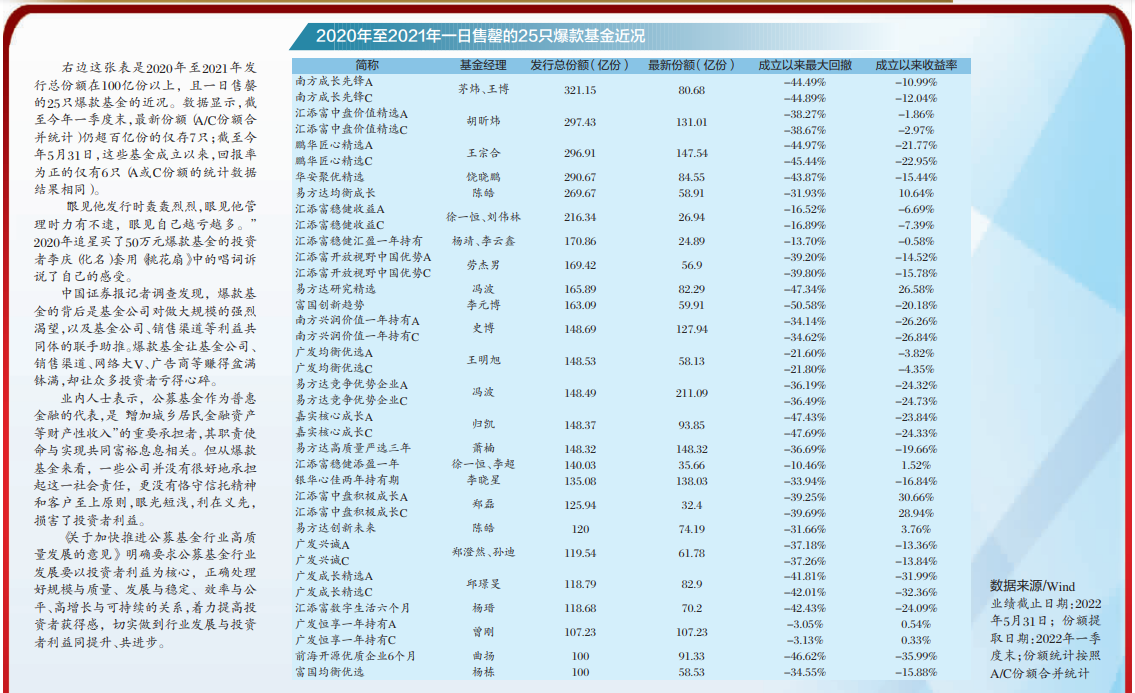The height and width of the screenshot is (693, 1135).
Task: Select manager name 萧楠
Action: (483, 449)
